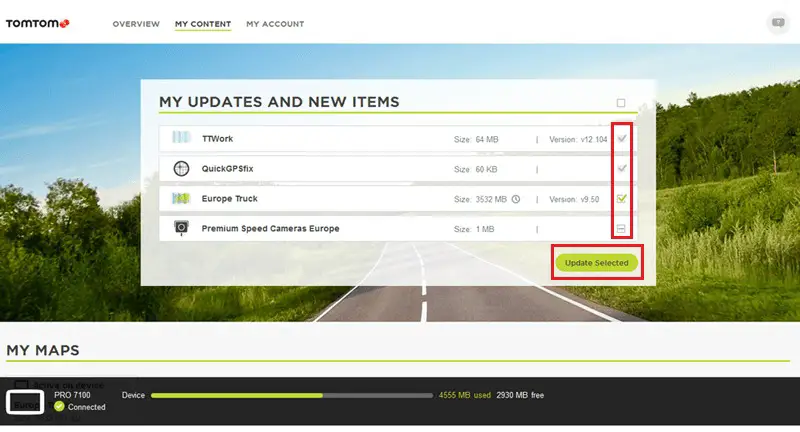Click the Premium Speed Cameras camera icon

(x=181, y=227)
